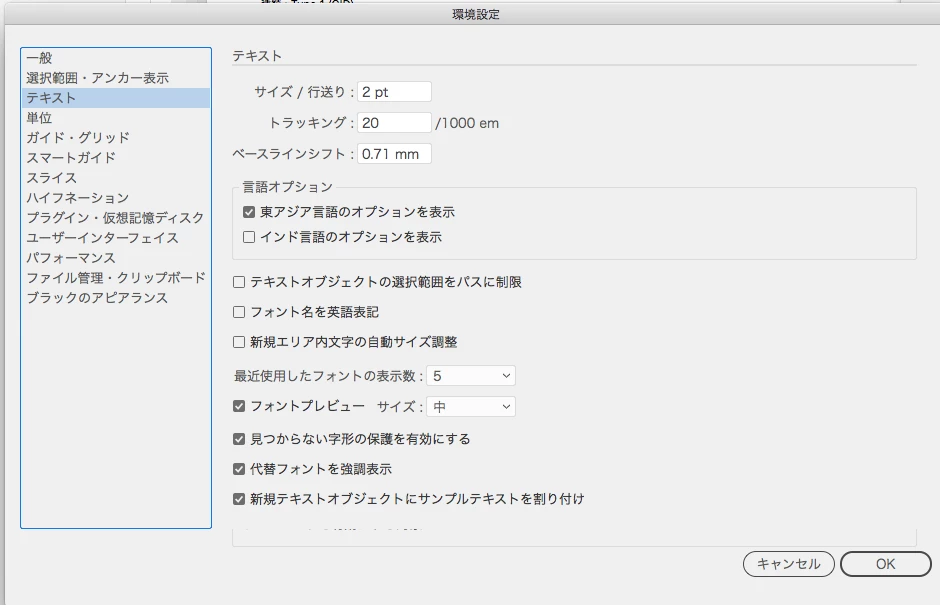Open the 単位 preferences section
This screenshot has height=605, width=940.
(116, 118)
